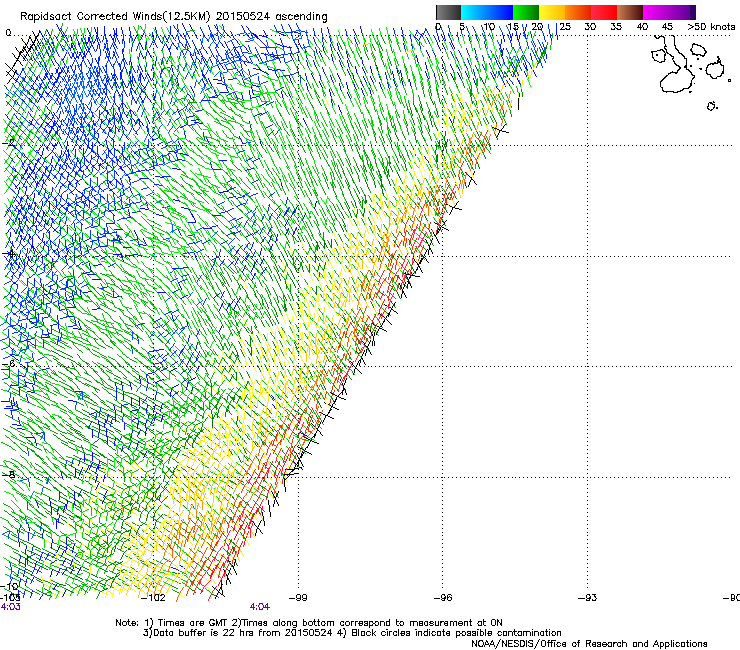Screen dimensions: 740x650
Task: Click the longitude label '-93'
Action: [x=587, y=598]
